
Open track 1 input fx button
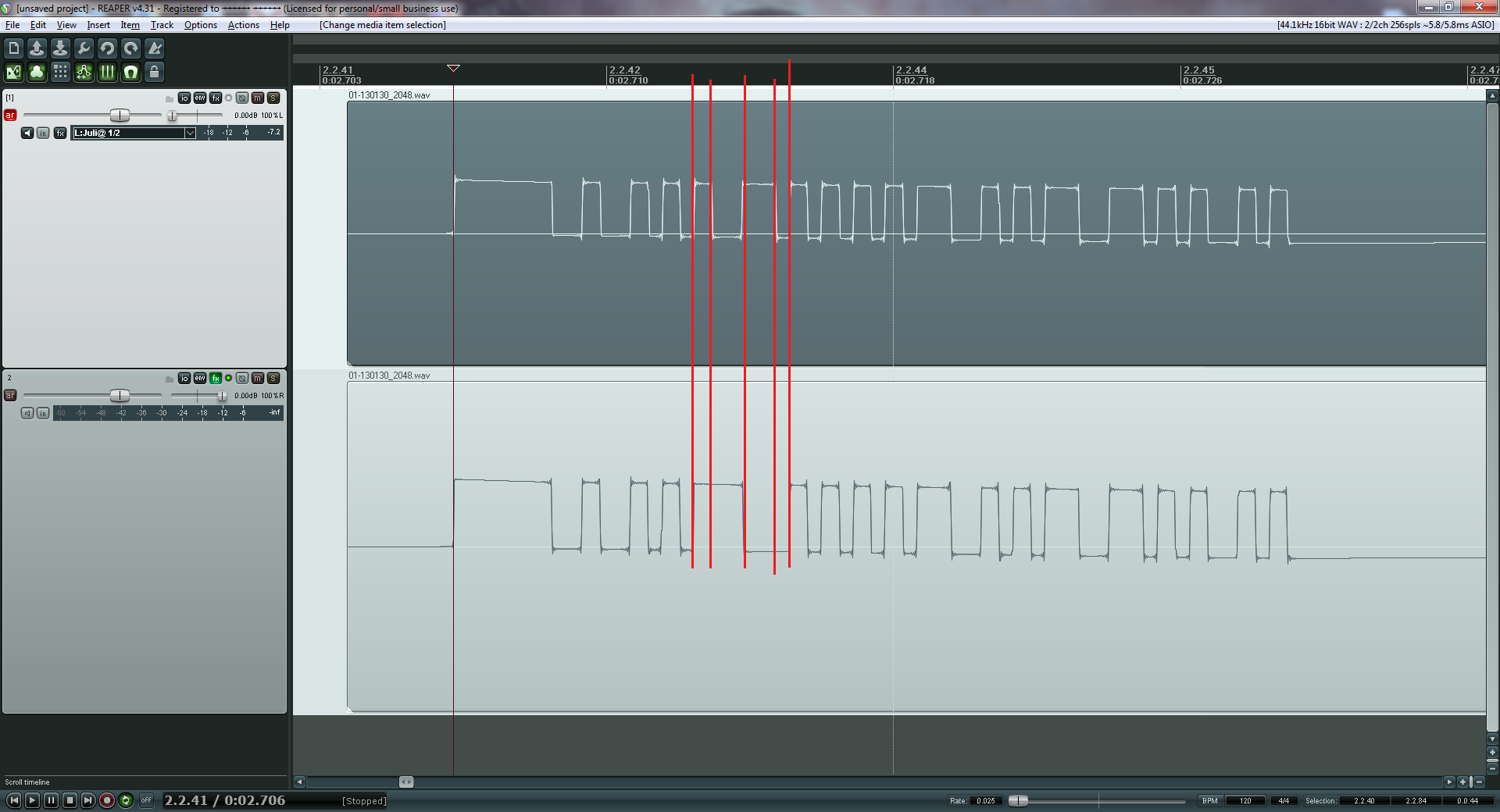(60, 134)
